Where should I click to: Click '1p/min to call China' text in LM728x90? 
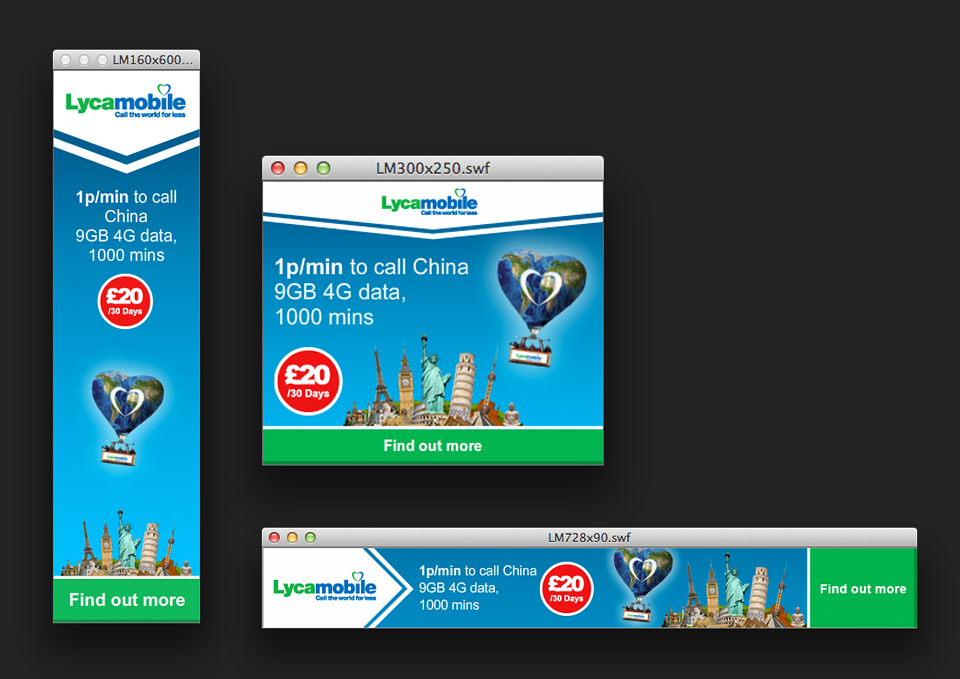(478, 571)
